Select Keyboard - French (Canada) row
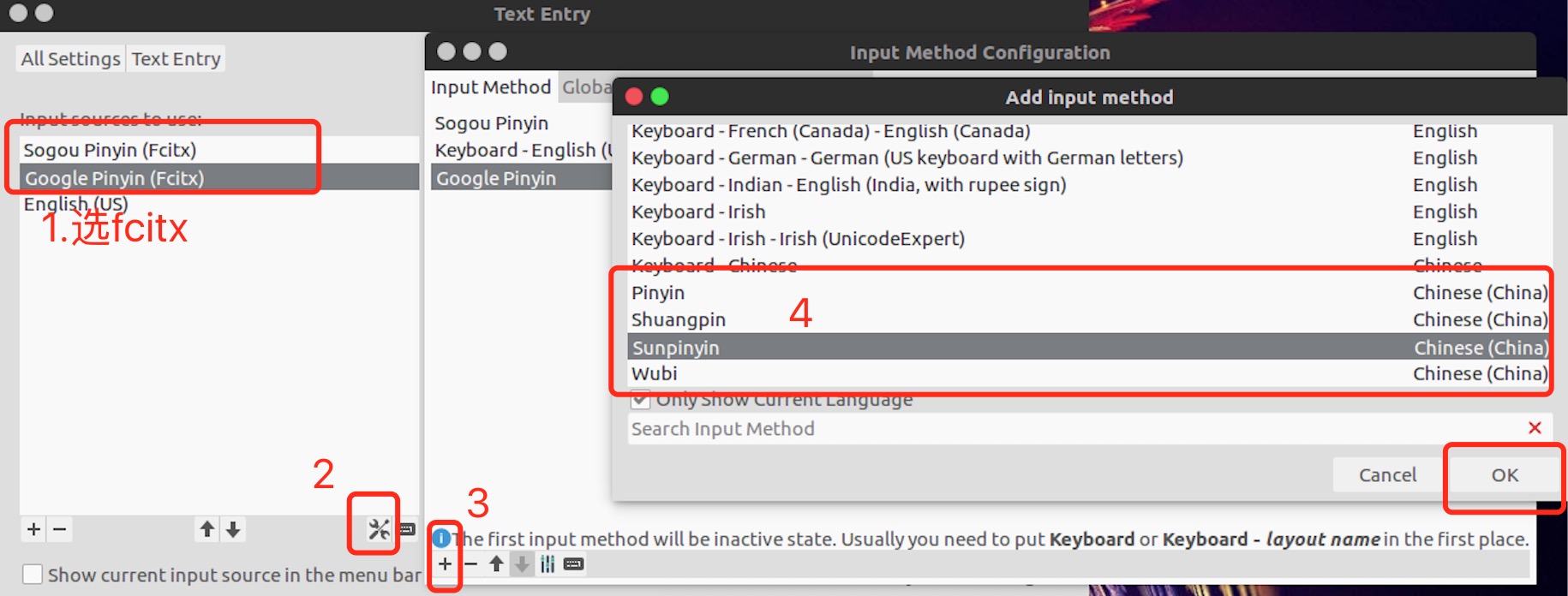1568x596 pixels. pos(1090,131)
